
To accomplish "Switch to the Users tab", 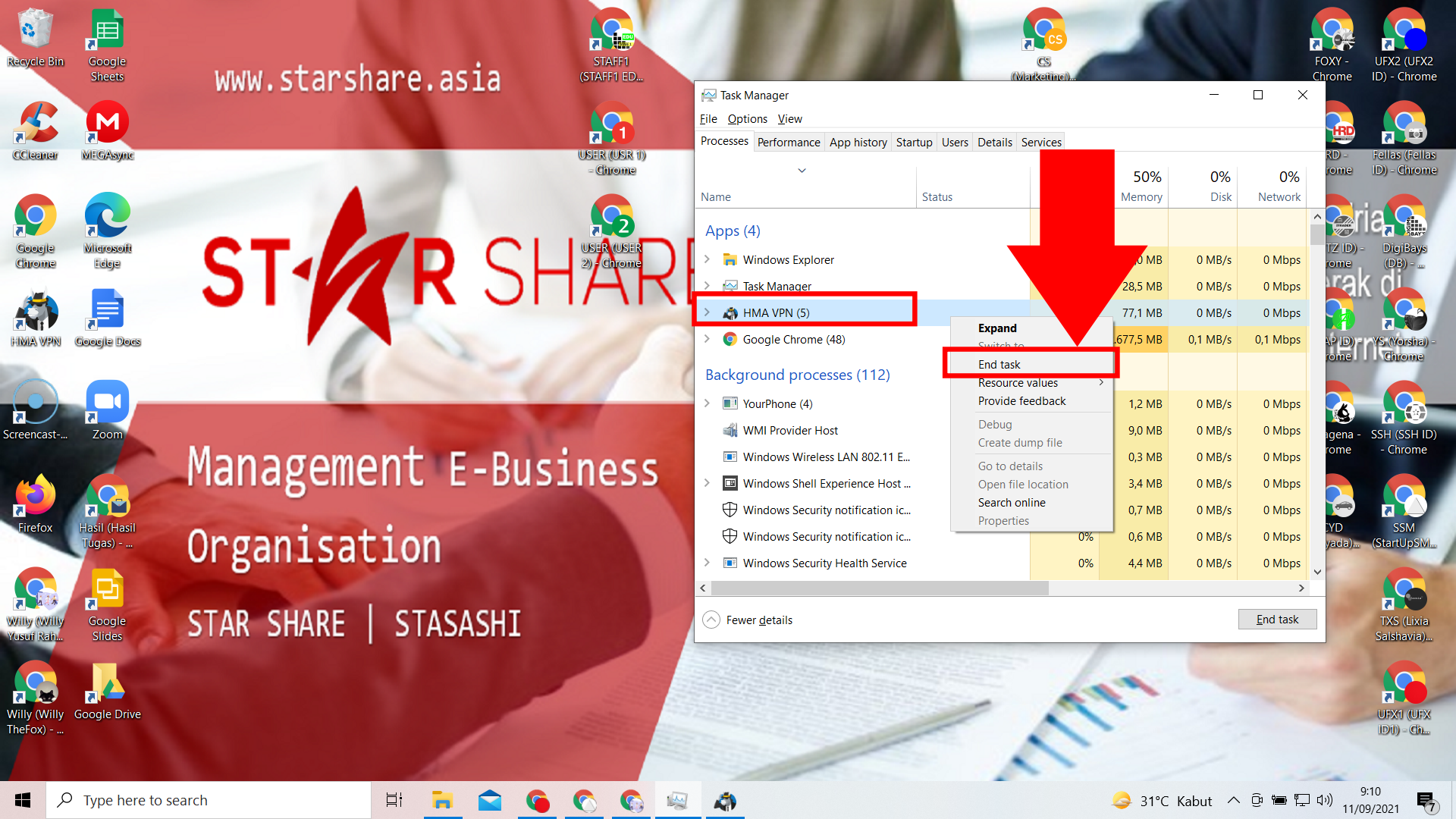I will pyautogui.click(x=955, y=142).
